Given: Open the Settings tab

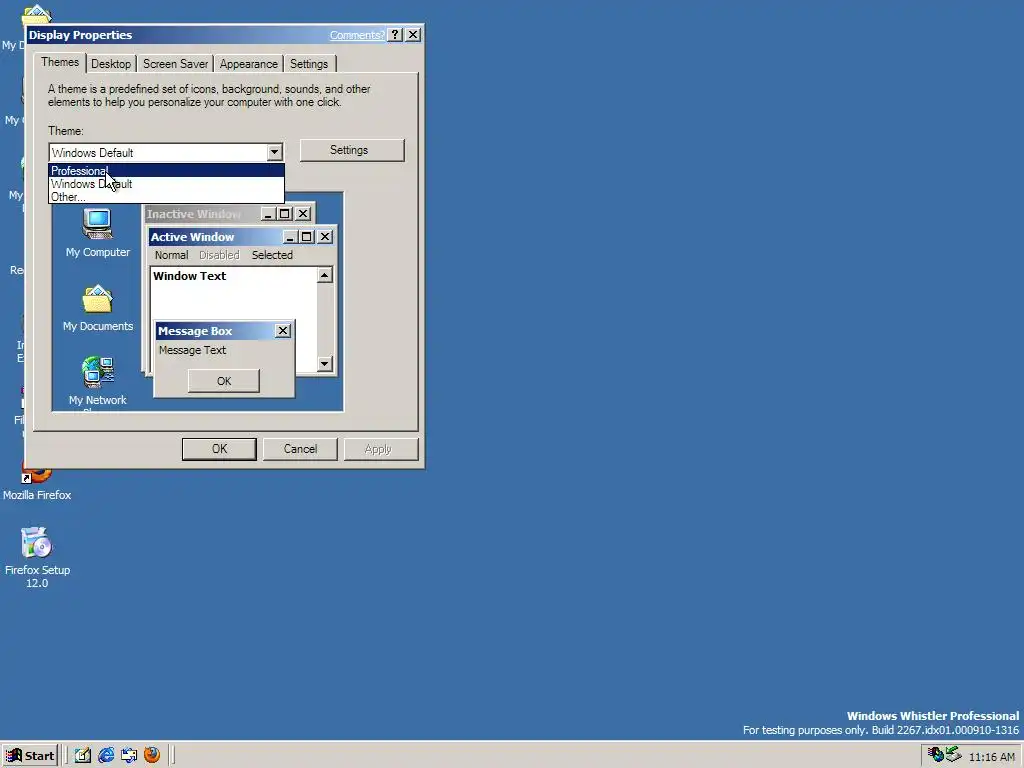Looking at the screenshot, I should coord(309,64).
